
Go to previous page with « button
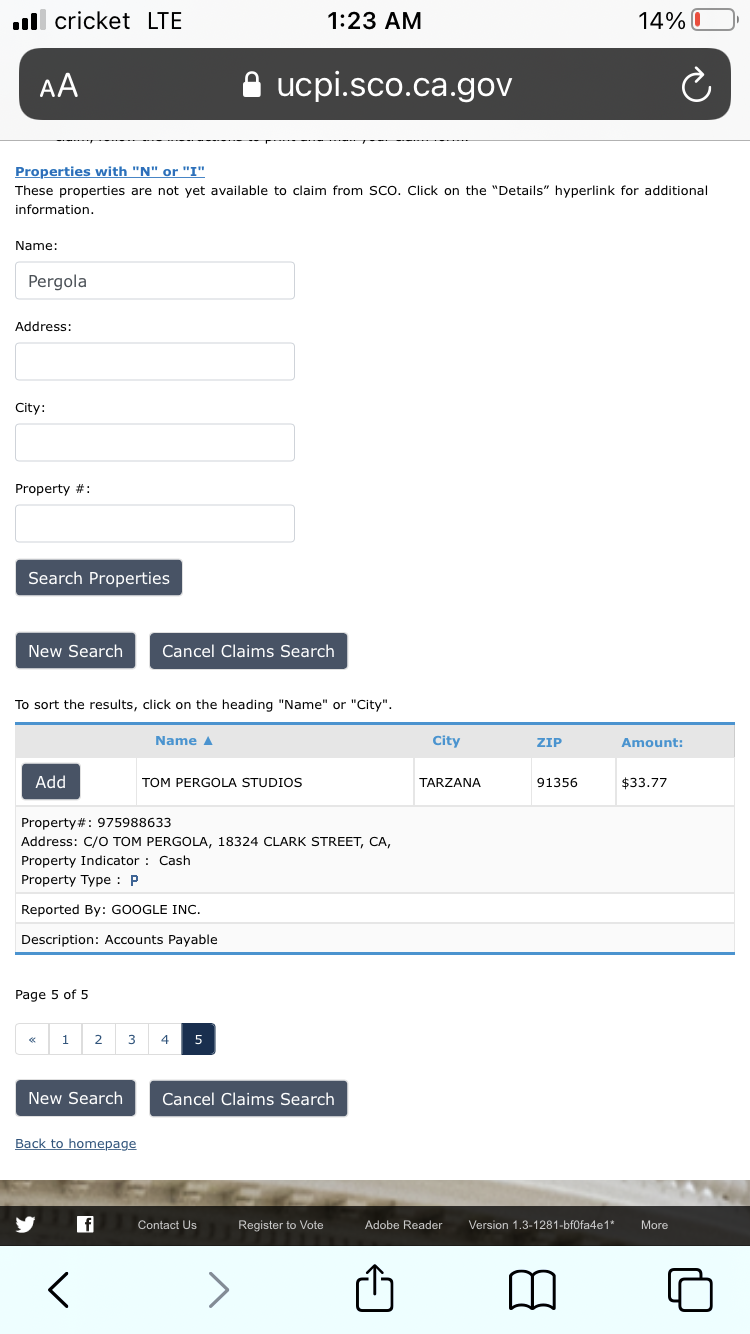(32, 1039)
